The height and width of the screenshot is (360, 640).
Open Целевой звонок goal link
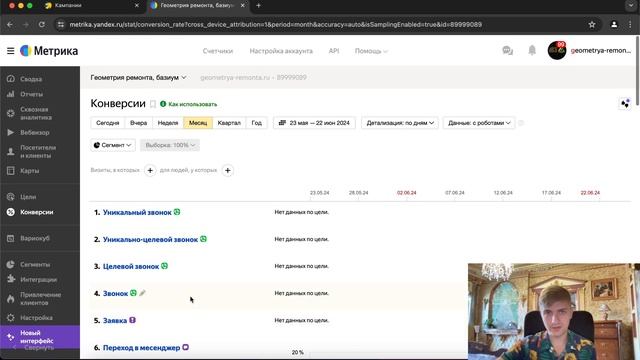tap(131, 266)
